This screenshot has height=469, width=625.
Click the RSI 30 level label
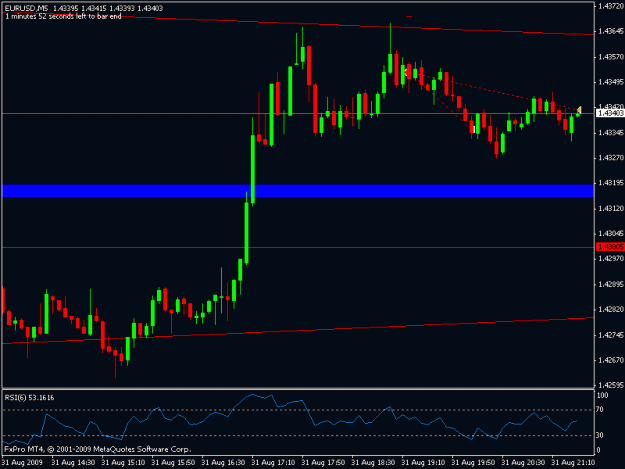(x=600, y=435)
